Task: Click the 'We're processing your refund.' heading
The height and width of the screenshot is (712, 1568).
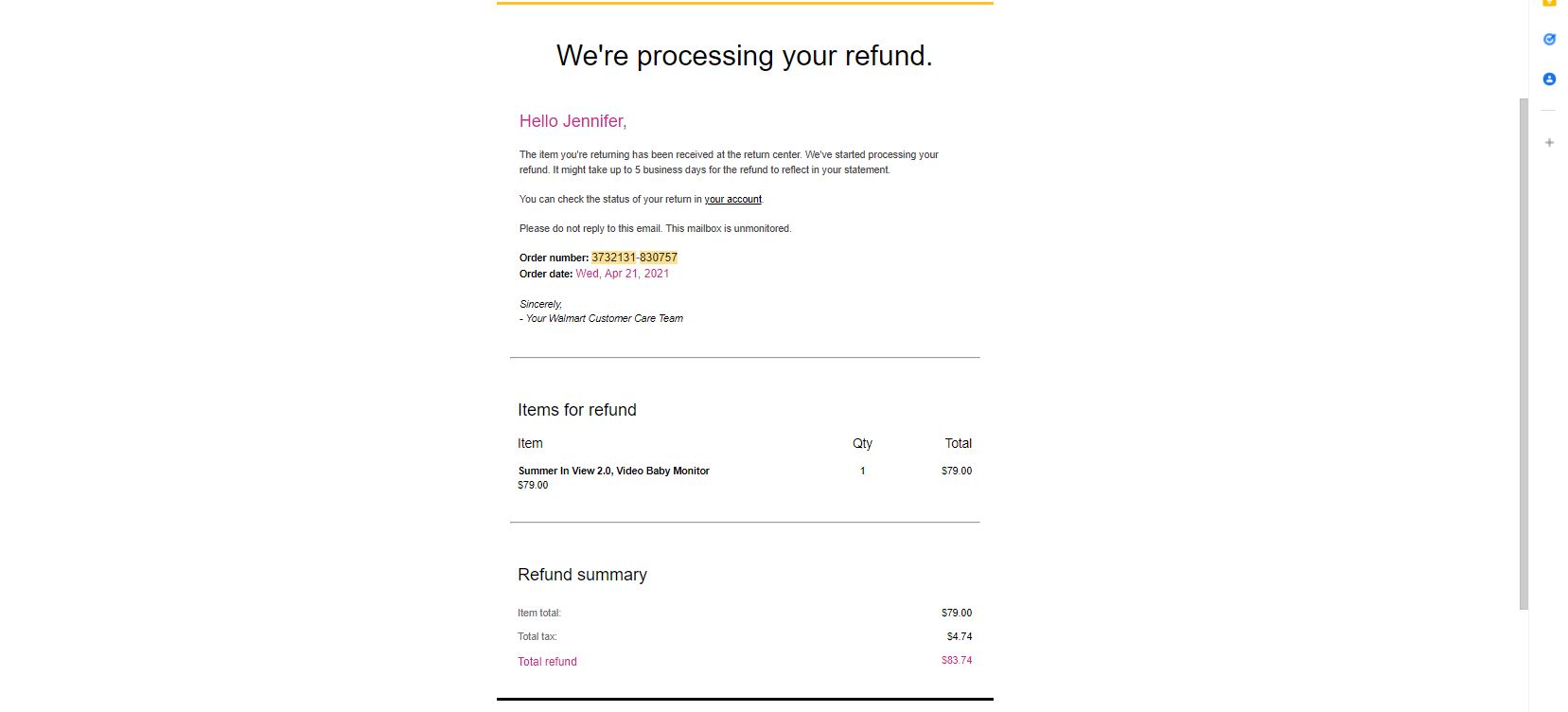Action: tap(745, 56)
